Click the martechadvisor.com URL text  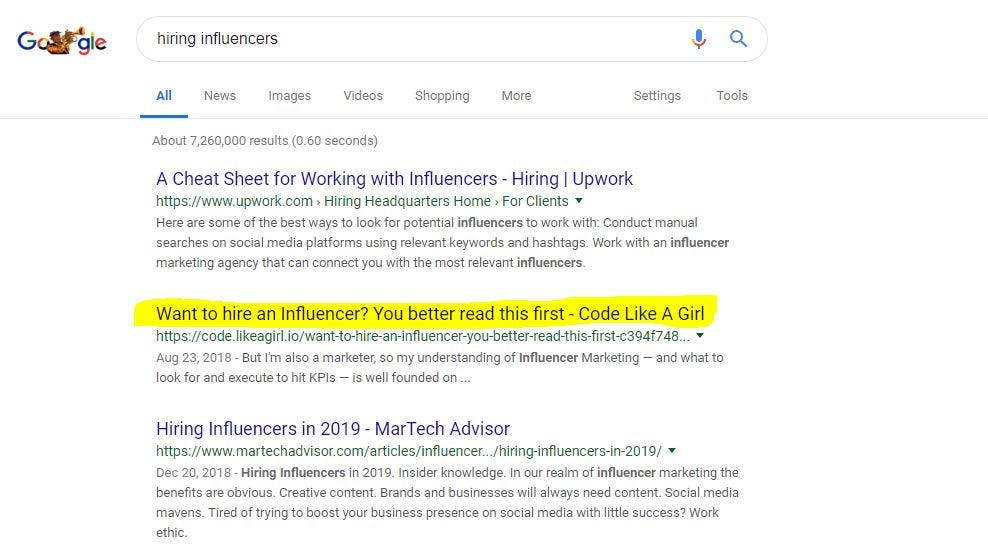tap(409, 451)
